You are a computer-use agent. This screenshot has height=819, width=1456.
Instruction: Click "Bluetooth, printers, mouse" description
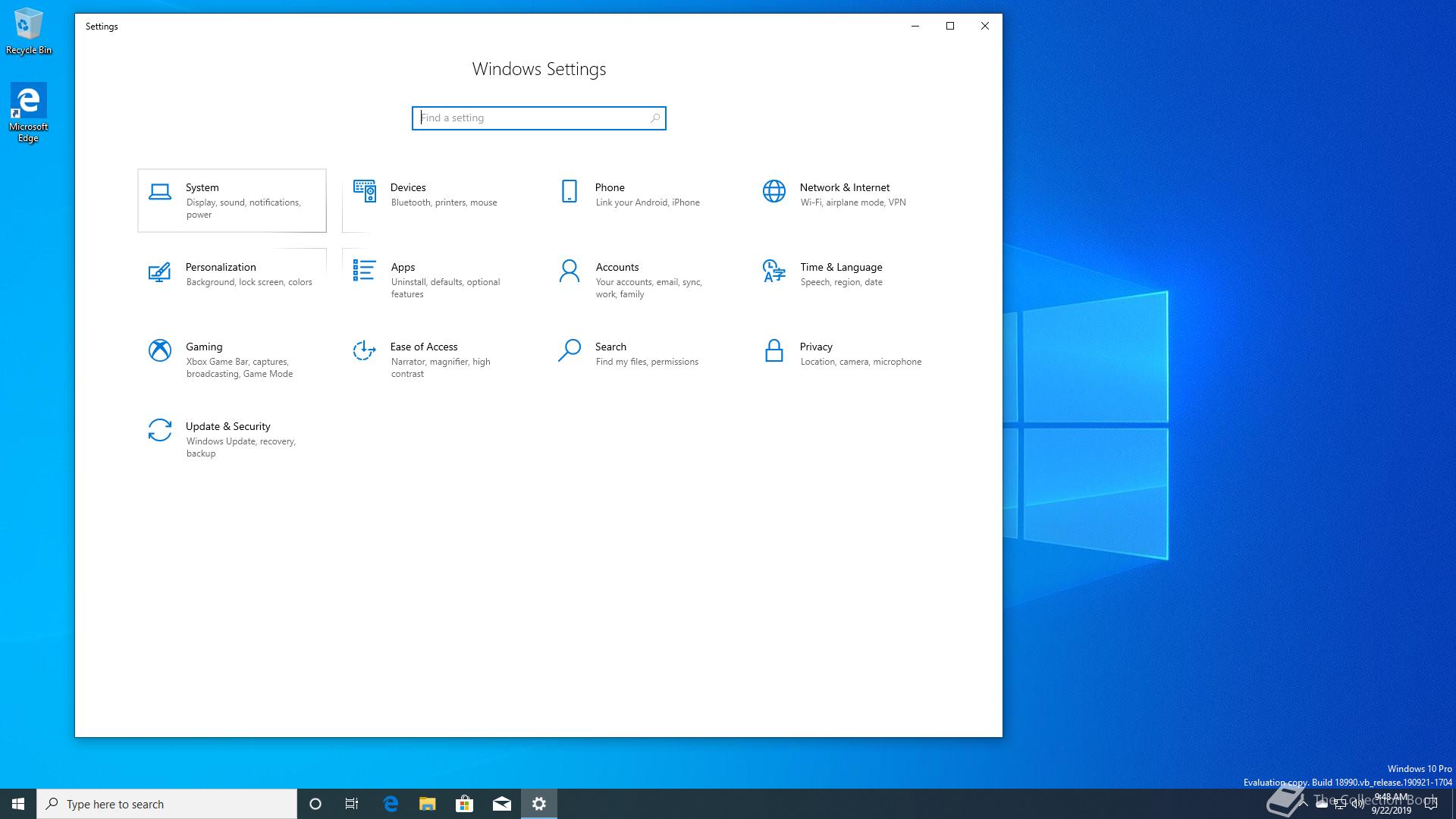click(x=444, y=202)
